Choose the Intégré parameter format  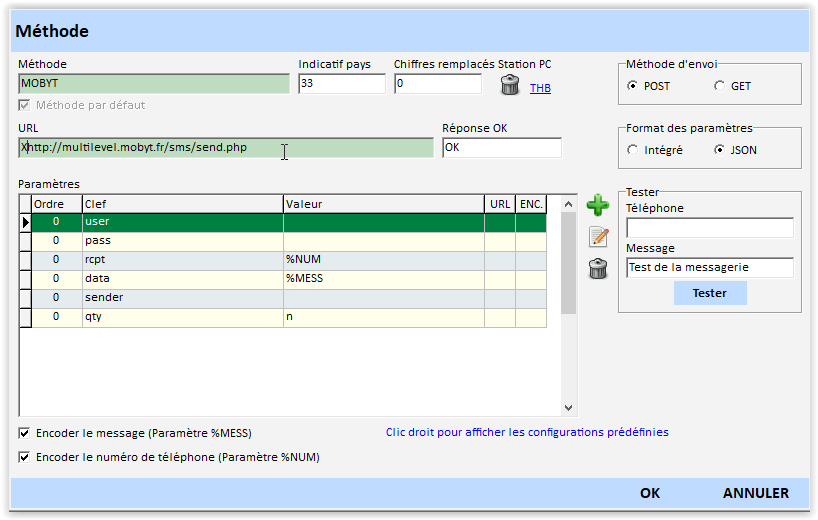pyautogui.click(x=632, y=150)
